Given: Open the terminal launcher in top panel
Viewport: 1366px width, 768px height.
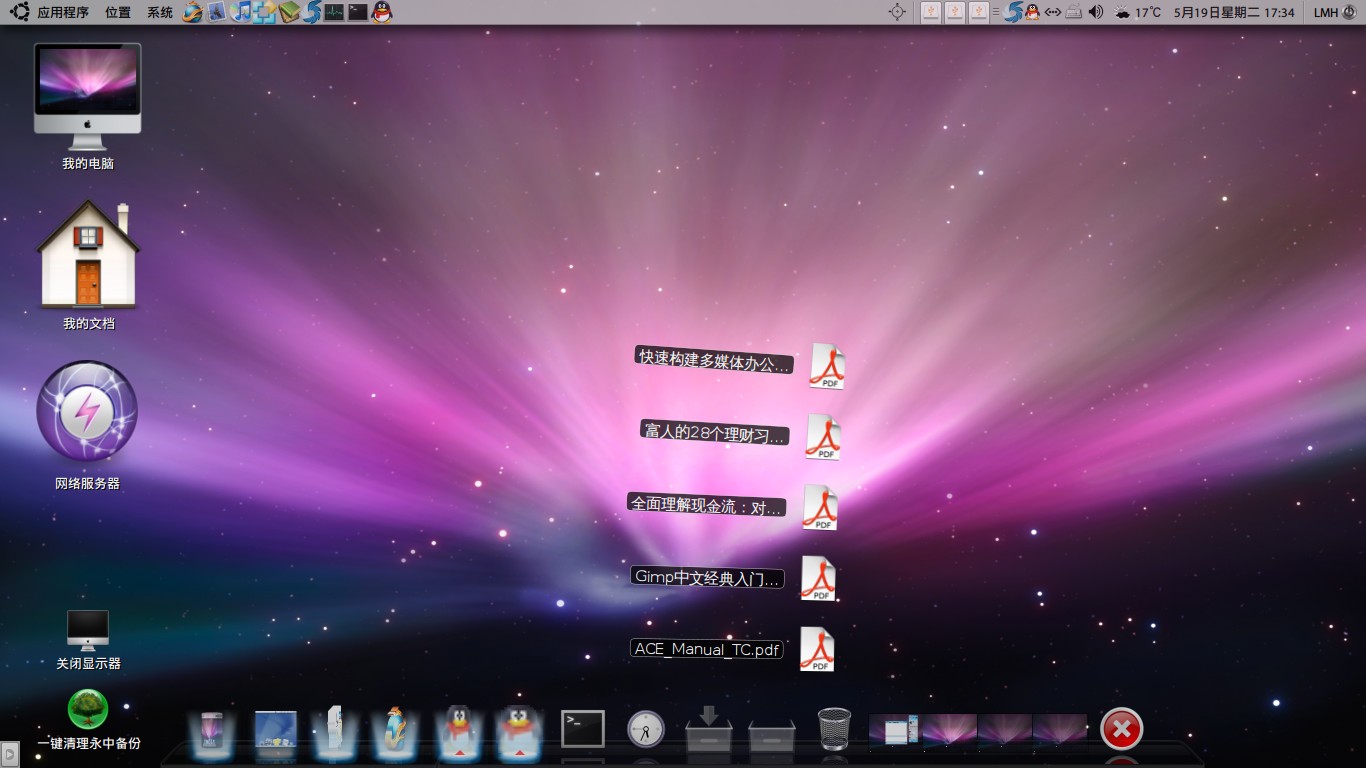Looking at the screenshot, I should (x=358, y=12).
